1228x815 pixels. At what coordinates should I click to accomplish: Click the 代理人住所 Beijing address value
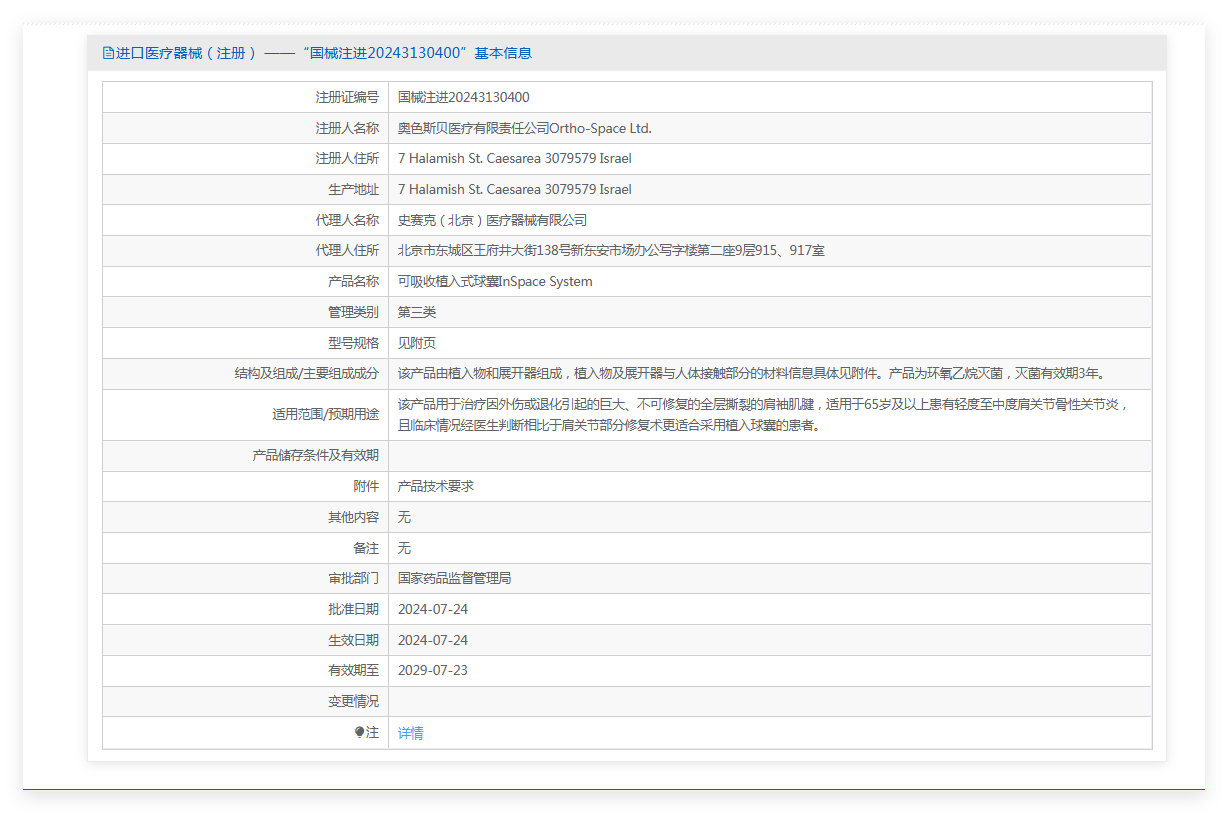pos(611,251)
